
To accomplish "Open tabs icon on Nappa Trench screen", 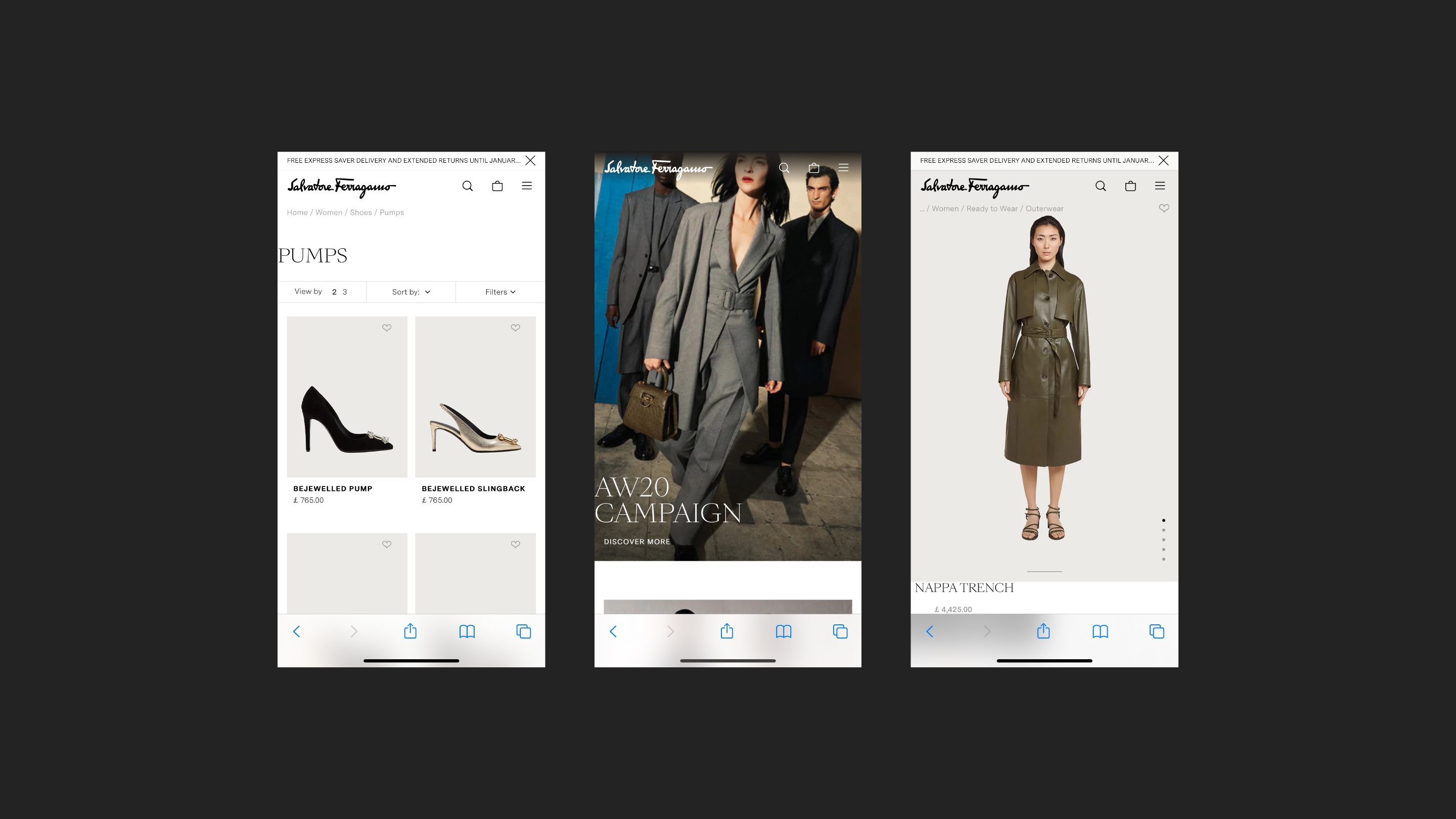I will tap(1156, 631).
